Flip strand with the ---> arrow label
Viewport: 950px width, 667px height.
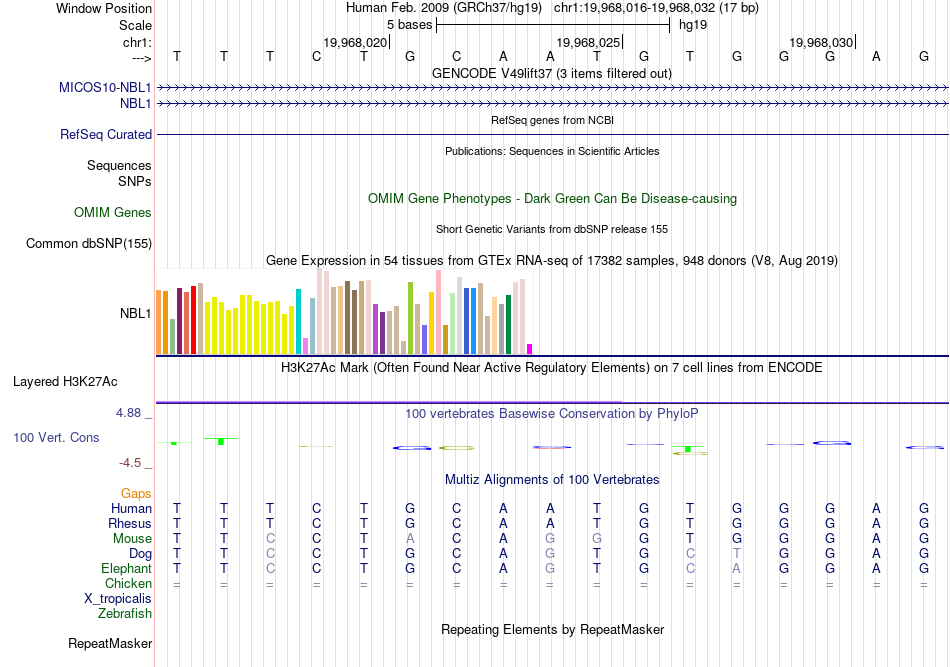click(x=142, y=58)
